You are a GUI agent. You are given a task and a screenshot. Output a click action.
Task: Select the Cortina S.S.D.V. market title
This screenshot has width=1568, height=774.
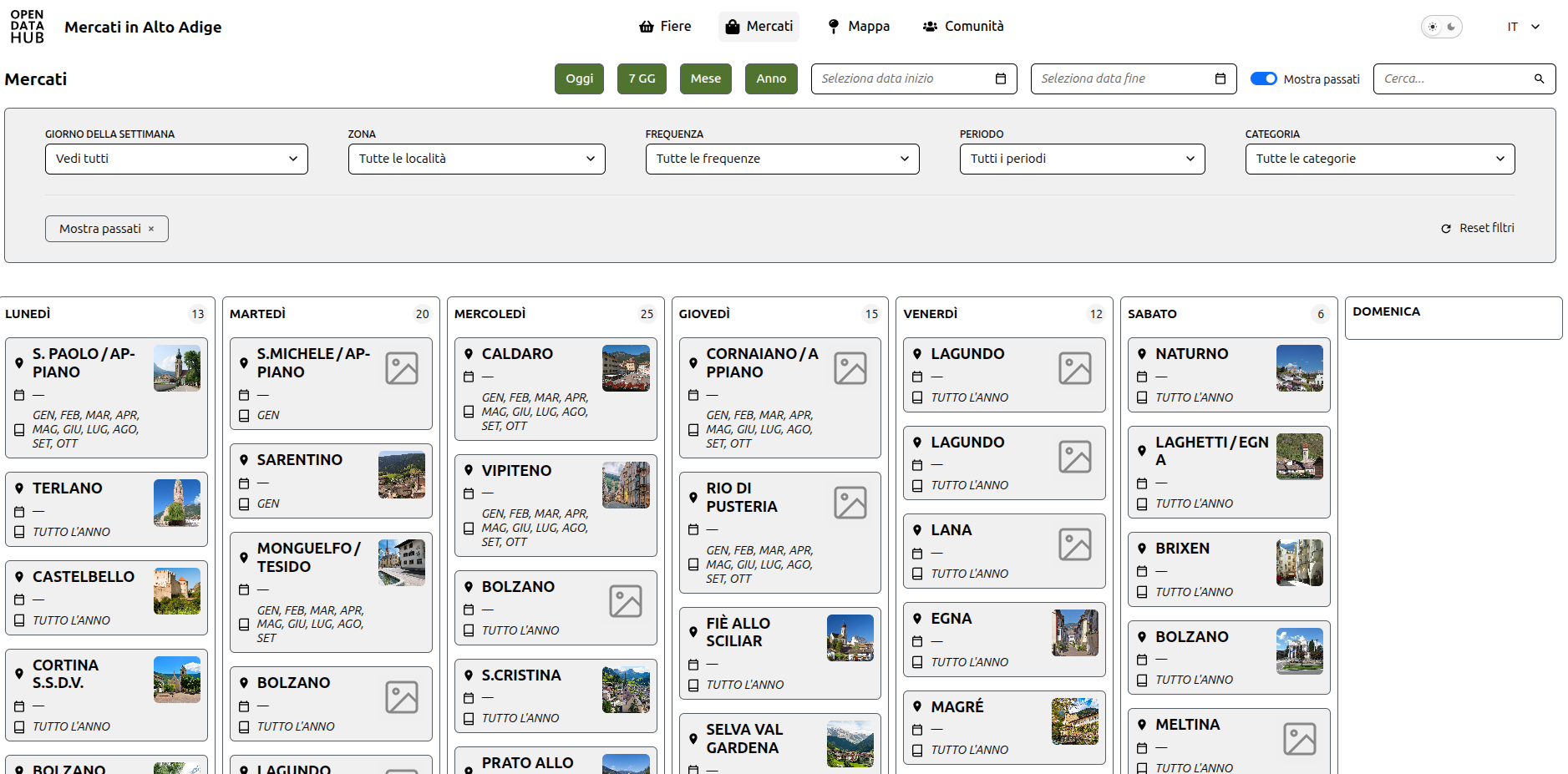pyautogui.click(x=65, y=674)
